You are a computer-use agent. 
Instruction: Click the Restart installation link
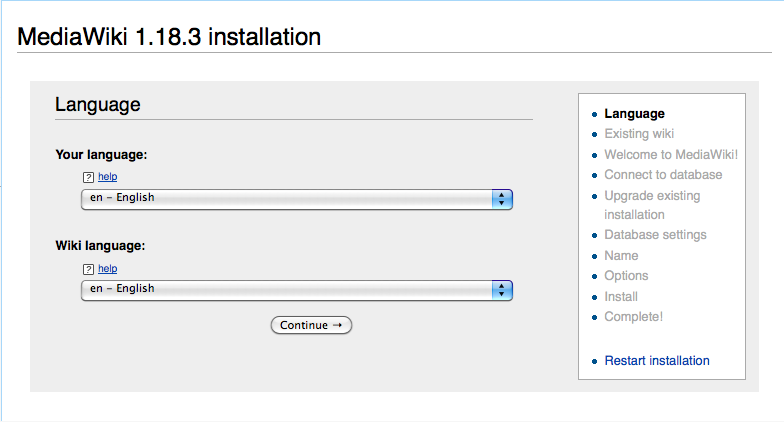pyautogui.click(x=657, y=361)
